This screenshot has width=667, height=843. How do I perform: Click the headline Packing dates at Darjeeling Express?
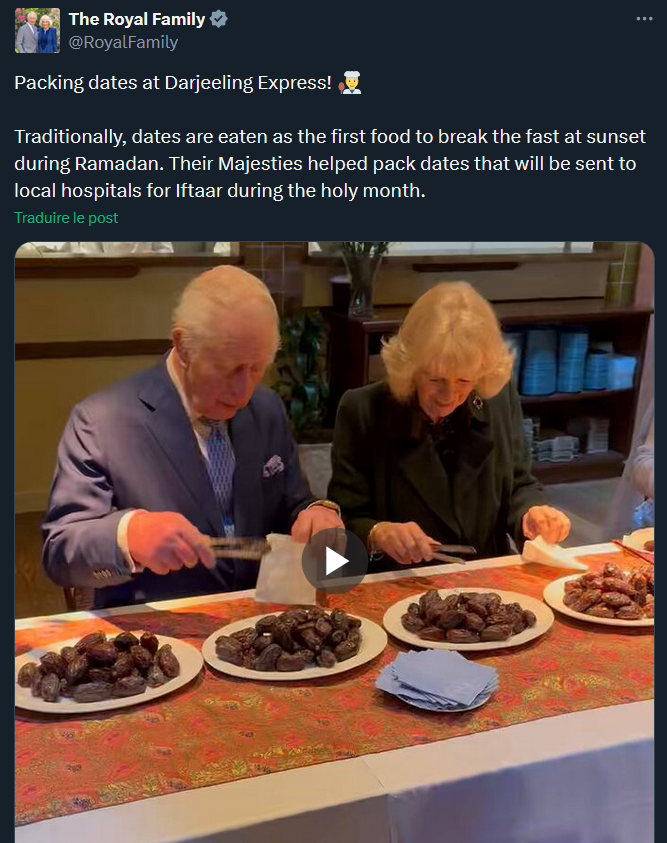pyautogui.click(x=173, y=83)
